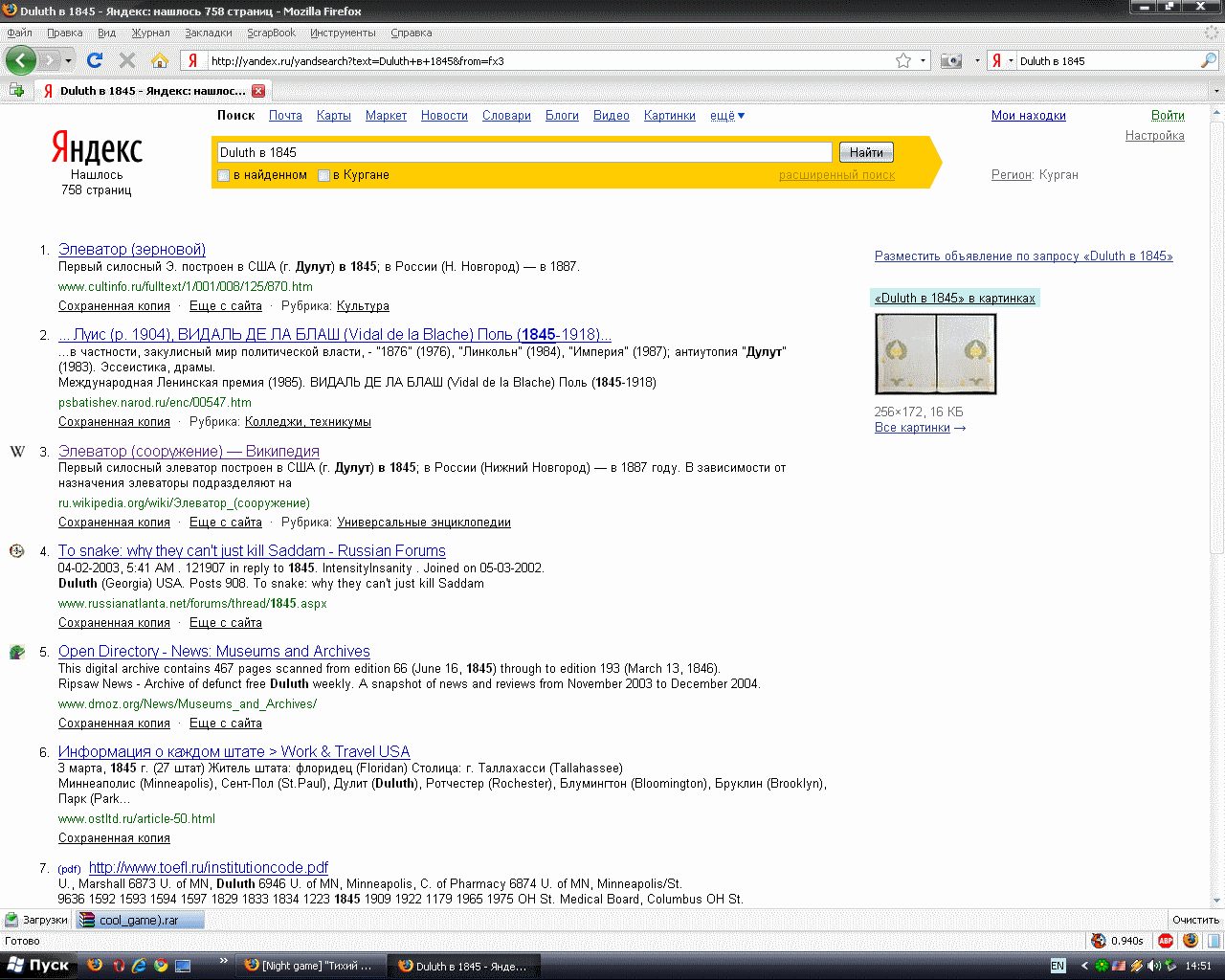Click the search magnifier icon in search box
This screenshot has width=1225, height=980.
coord(1209,60)
